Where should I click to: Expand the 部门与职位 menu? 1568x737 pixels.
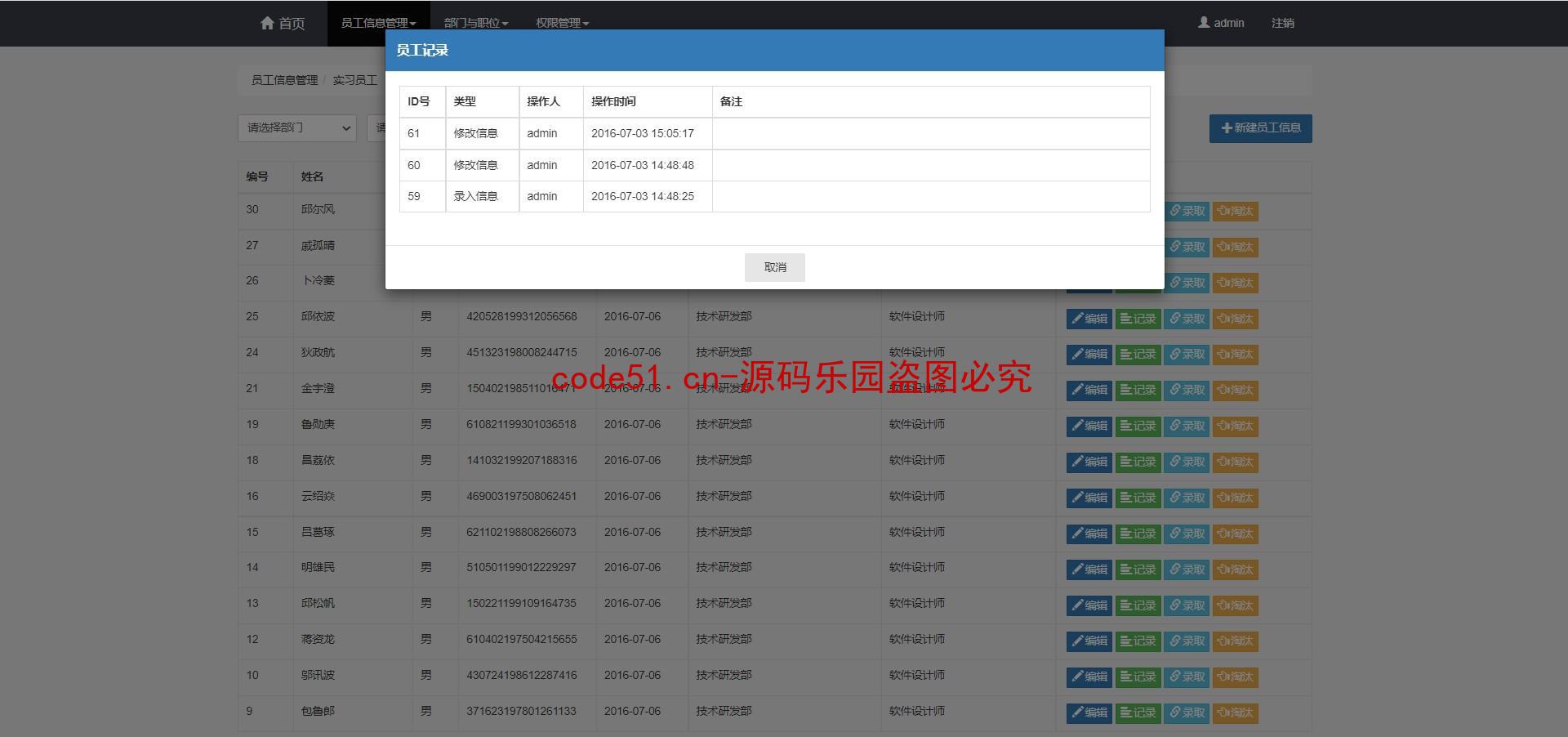pyautogui.click(x=476, y=23)
